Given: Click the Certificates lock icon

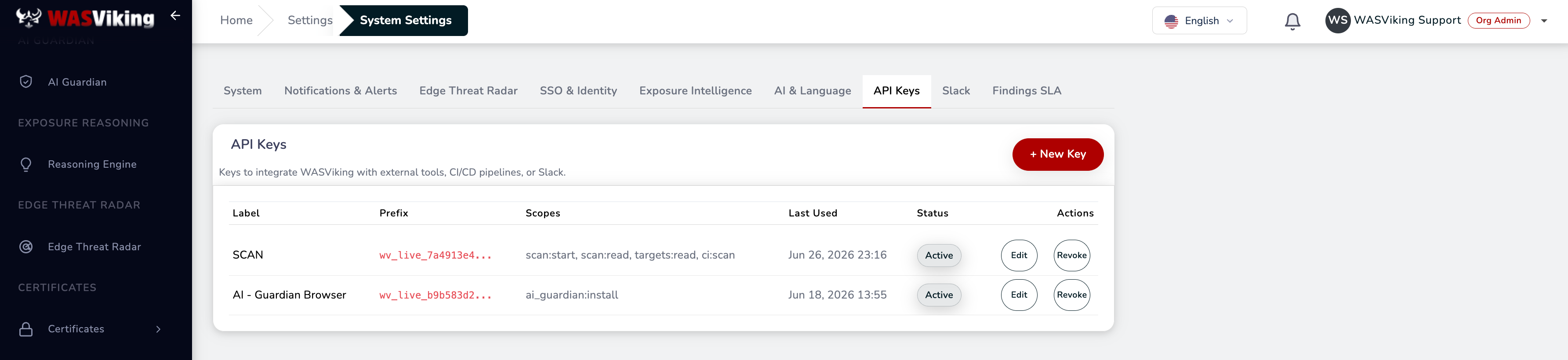Looking at the screenshot, I should pos(25,329).
